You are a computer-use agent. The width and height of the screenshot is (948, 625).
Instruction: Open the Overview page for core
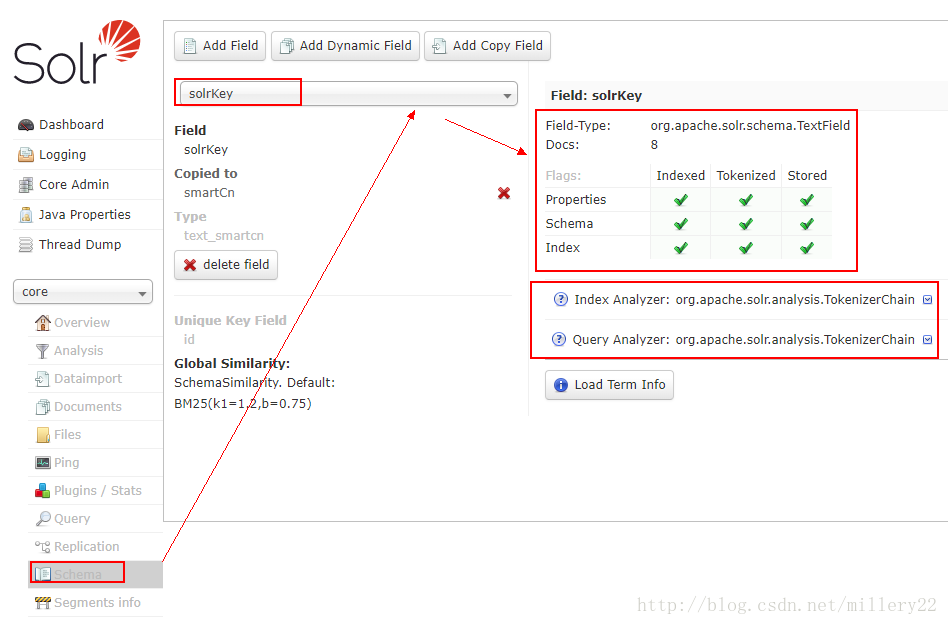click(x=82, y=323)
